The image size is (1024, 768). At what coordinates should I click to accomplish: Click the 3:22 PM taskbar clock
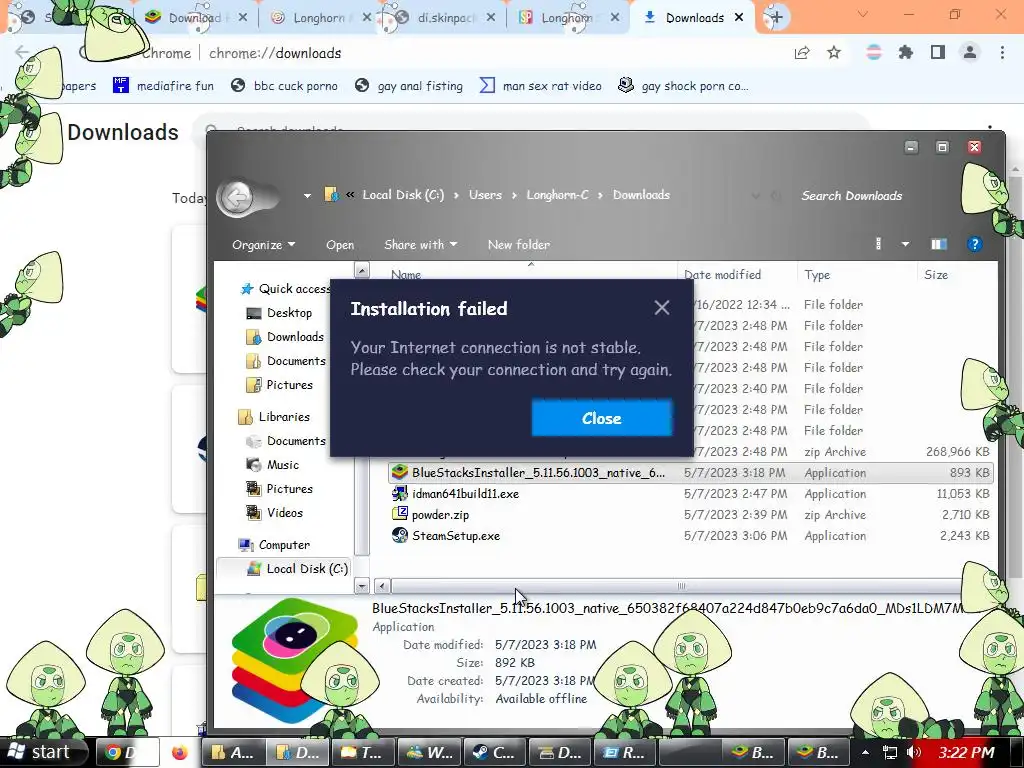pos(967,752)
